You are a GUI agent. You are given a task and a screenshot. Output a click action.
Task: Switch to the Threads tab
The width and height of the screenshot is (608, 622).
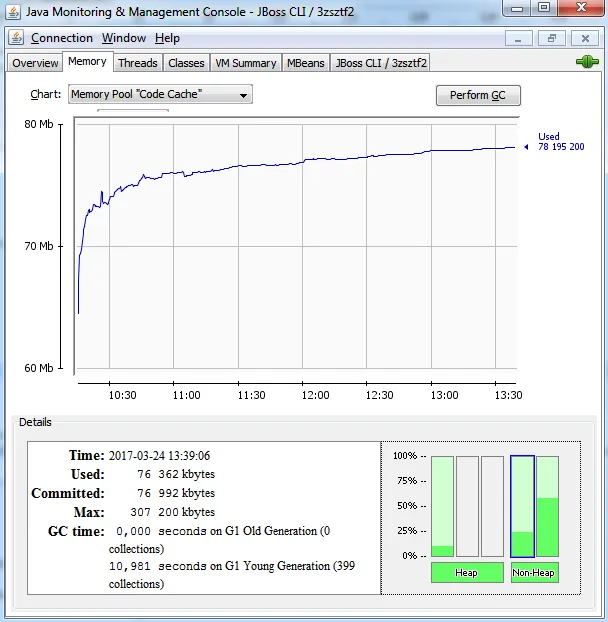138,63
